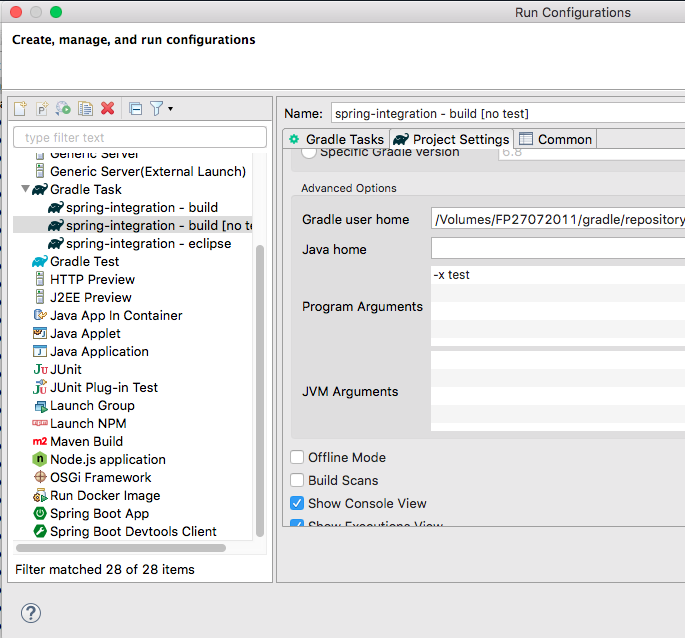The height and width of the screenshot is (638, 685).
Task: Select spring-integration - build configuration
Action: [142, 207]
